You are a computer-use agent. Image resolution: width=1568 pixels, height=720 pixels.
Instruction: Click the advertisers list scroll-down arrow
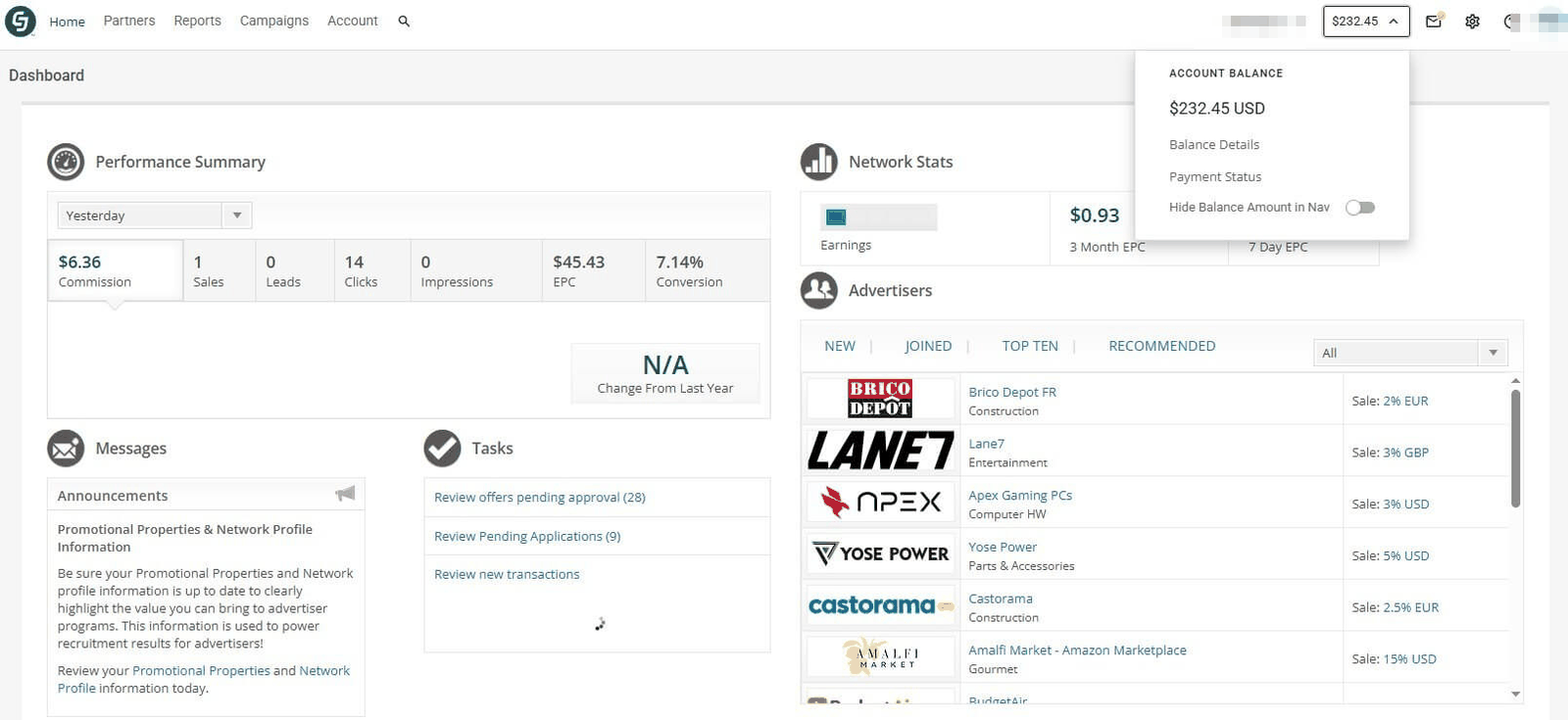tap(1515, 695)
